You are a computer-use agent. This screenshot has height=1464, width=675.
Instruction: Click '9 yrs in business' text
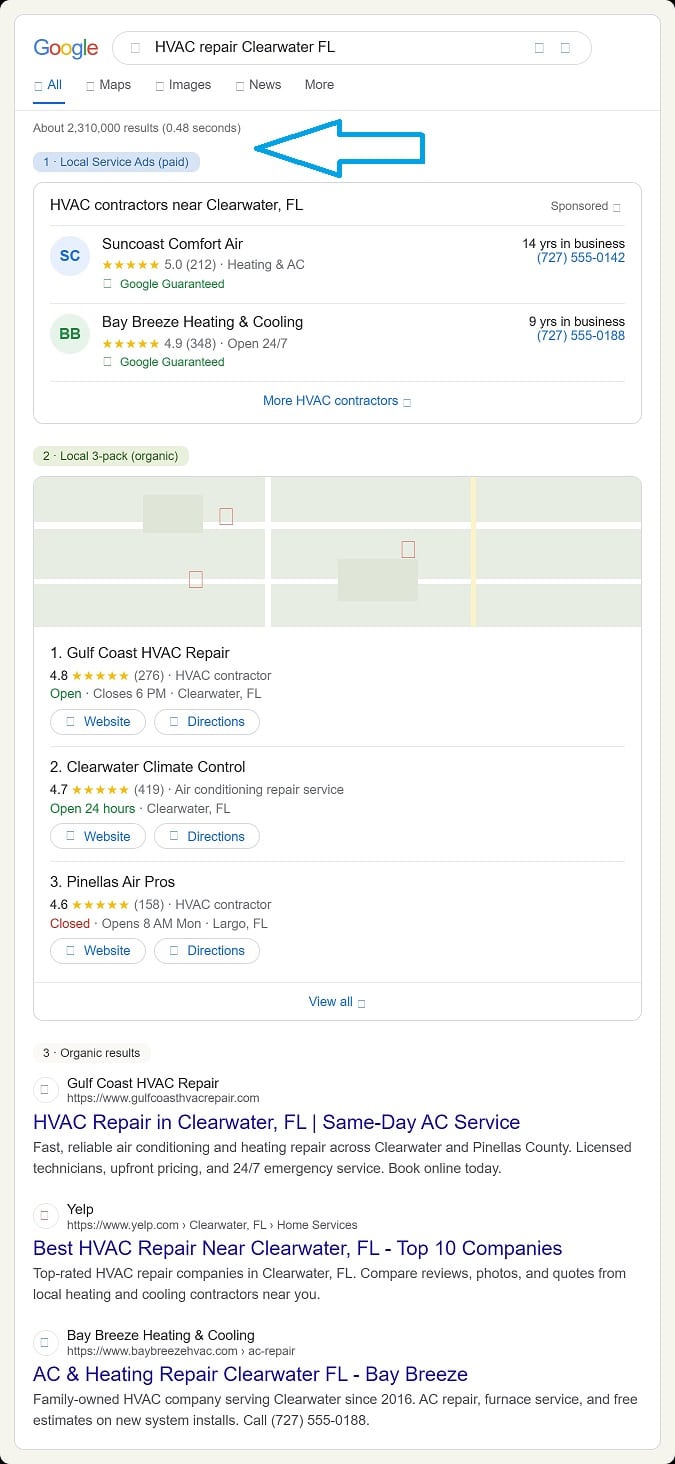pos(577,322)
